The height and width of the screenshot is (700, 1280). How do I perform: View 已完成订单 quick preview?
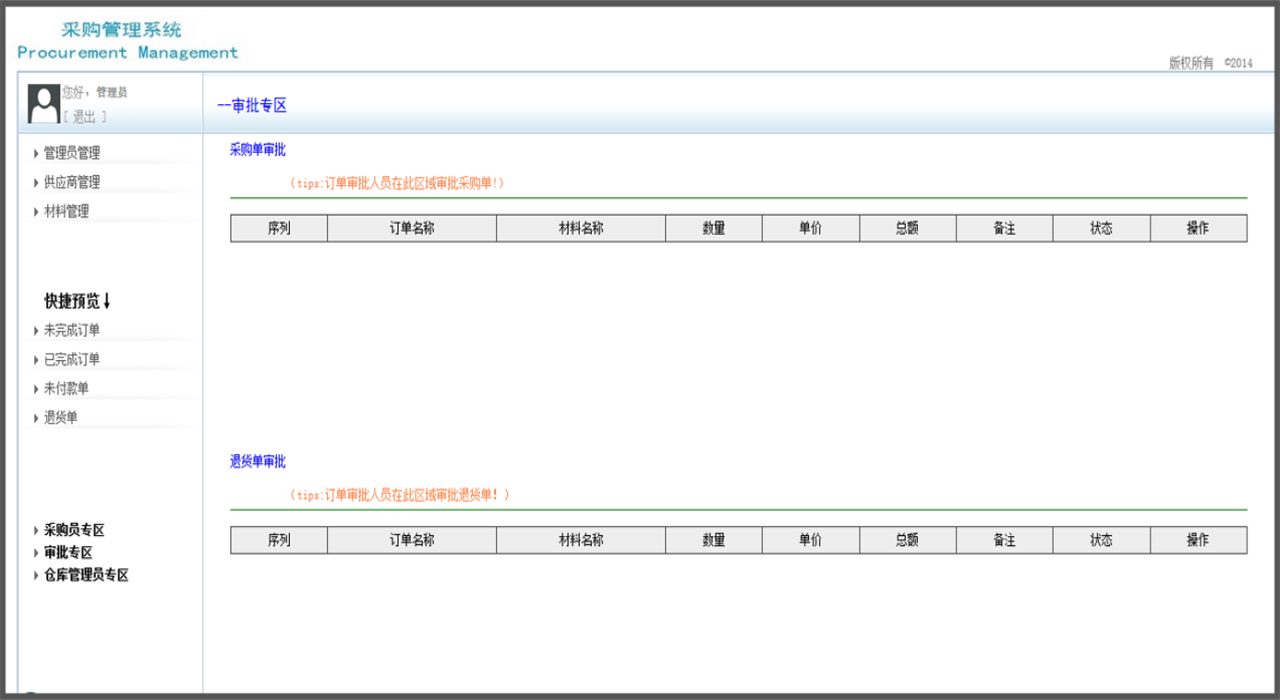coord(72,359)
